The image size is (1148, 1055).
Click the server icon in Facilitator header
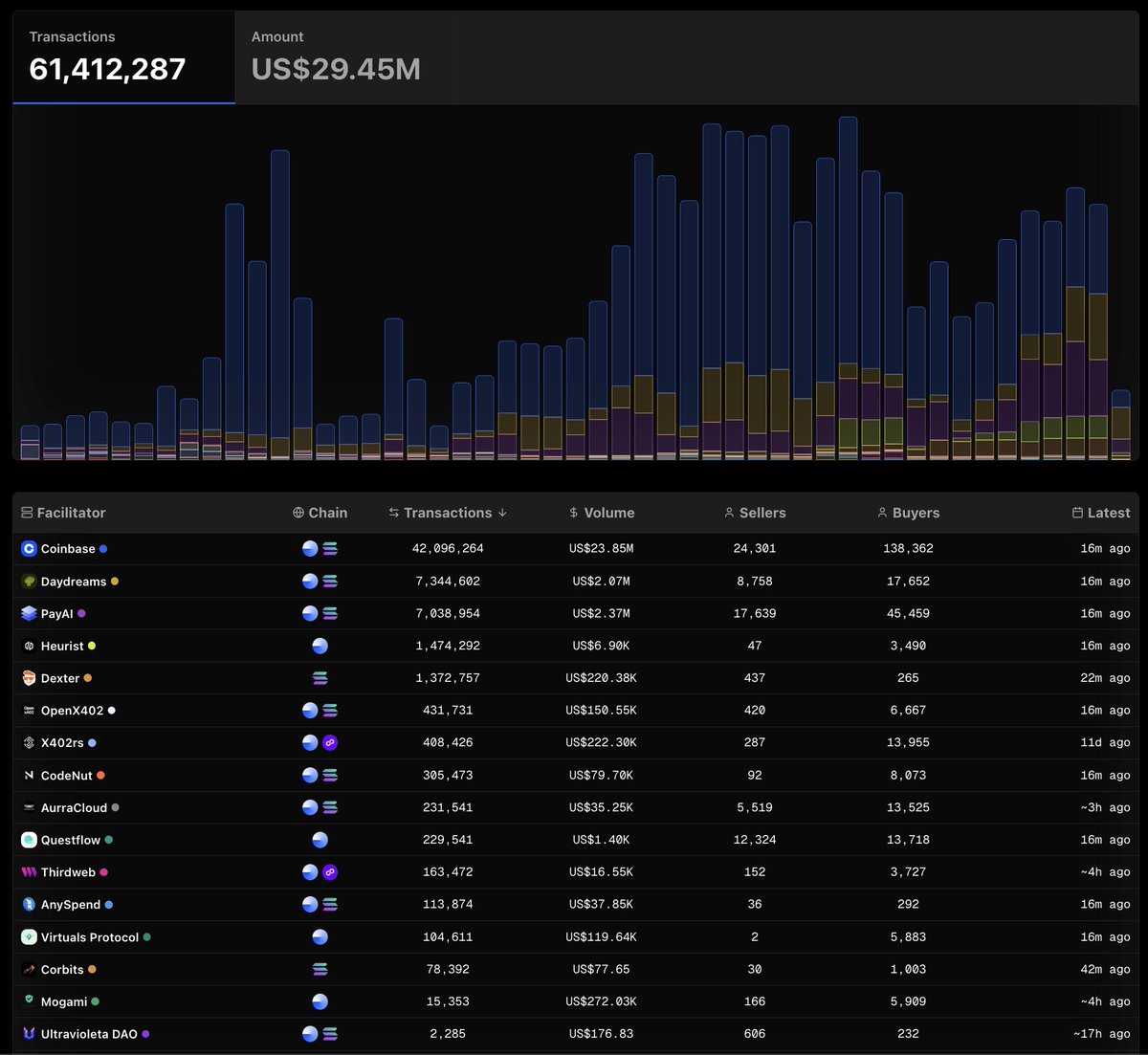[27, 513]
